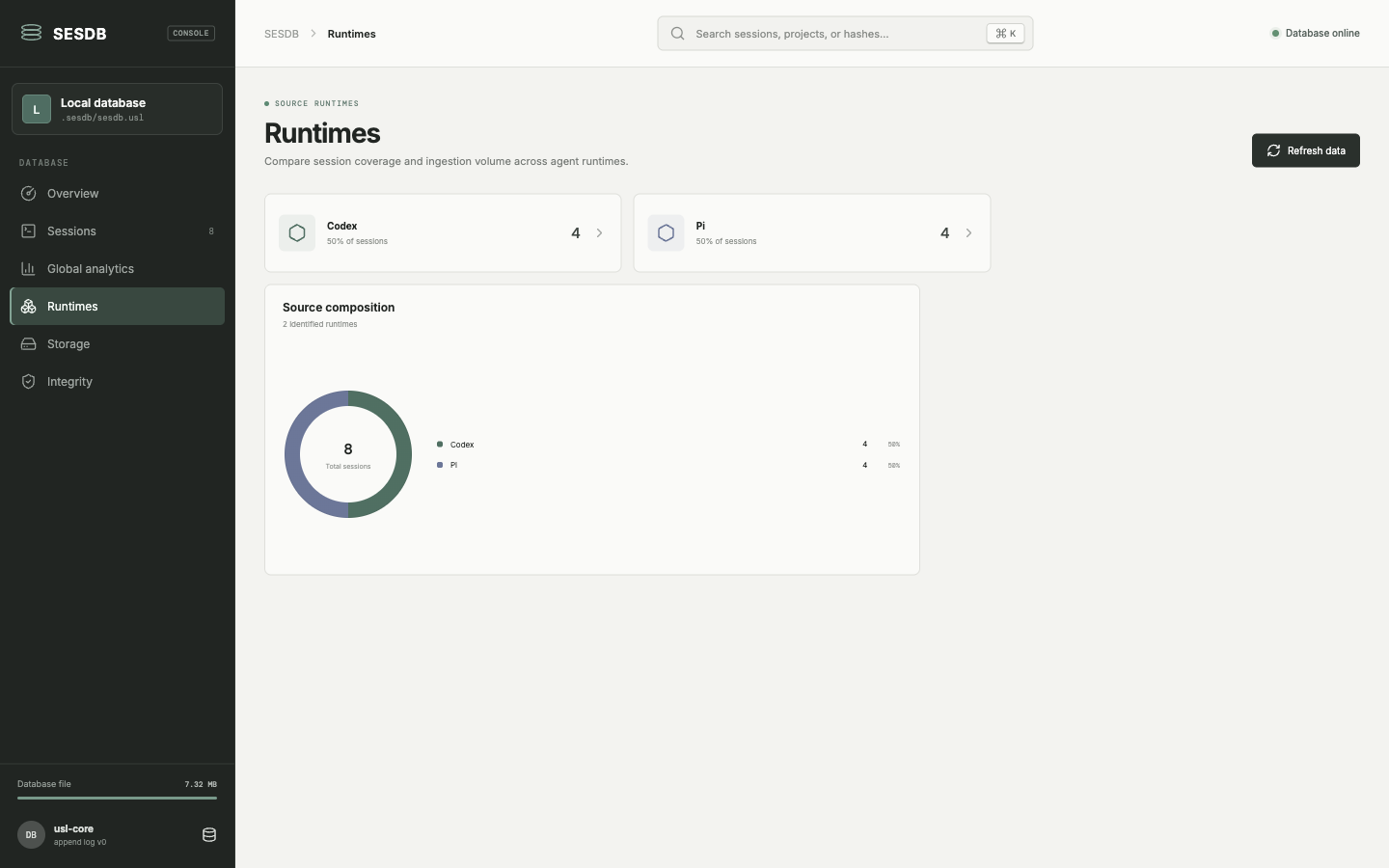This screenshot has height=868, width=1389.
Task: Open the Pi runtime card
Action: tap(812, 233)
